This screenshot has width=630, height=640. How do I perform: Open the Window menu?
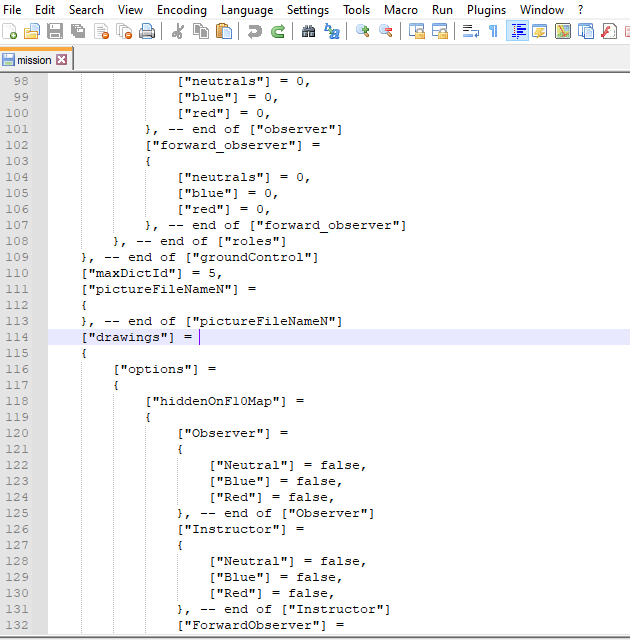pyautogui.click(x=542, y=9)
